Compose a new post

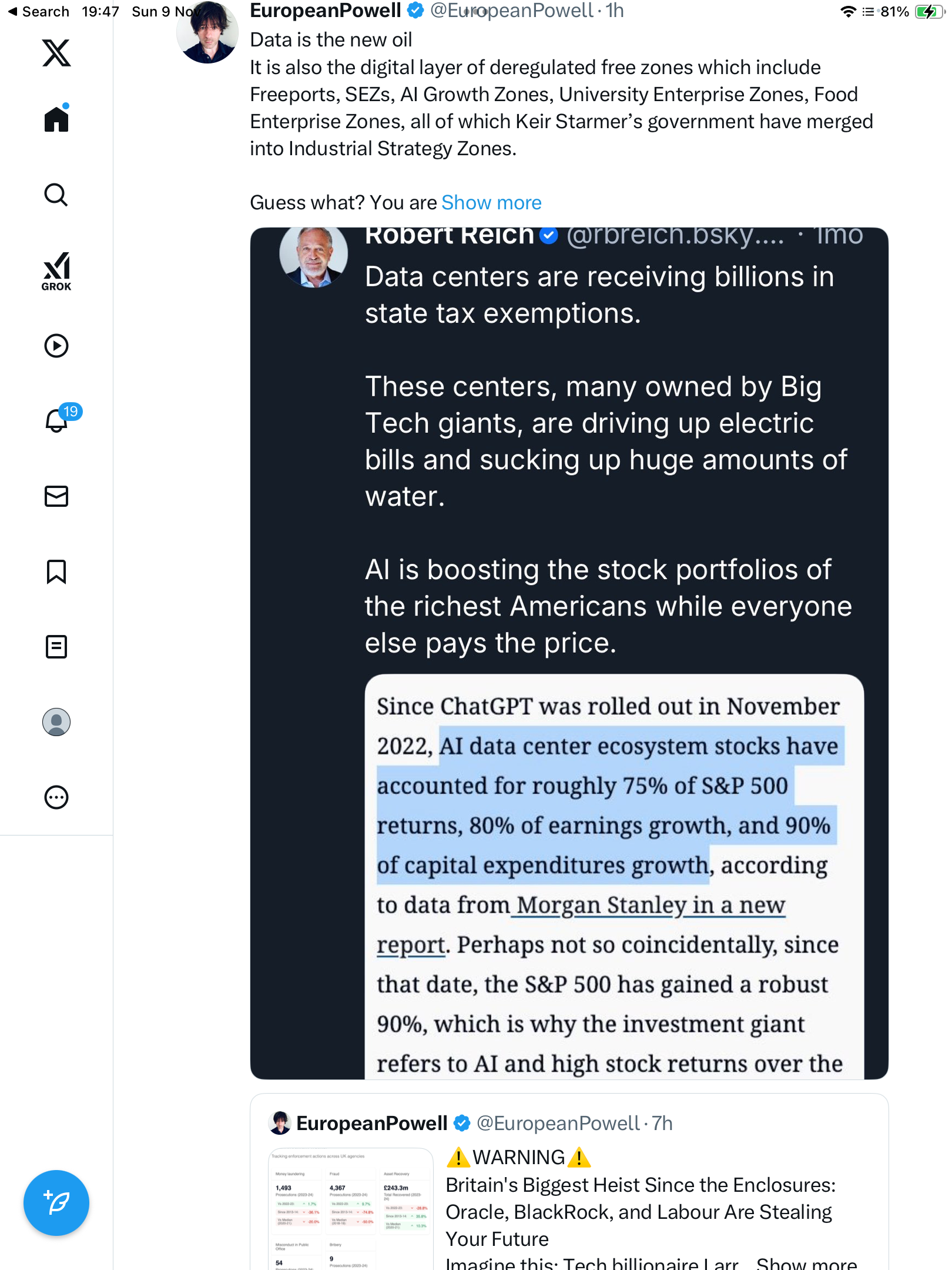click(x=56, y=1203)
